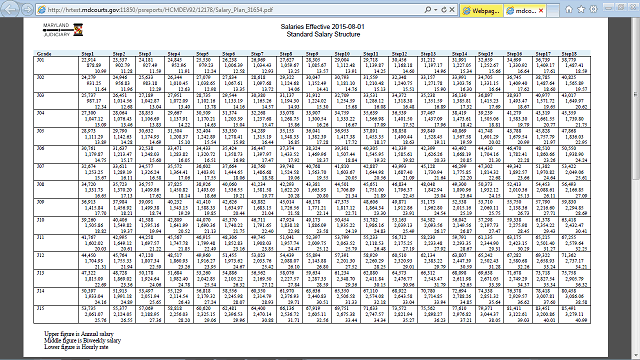640x360 pixels.
Task: Stop loading with the X icon in address bar
Action: click(x=452, y=9)
